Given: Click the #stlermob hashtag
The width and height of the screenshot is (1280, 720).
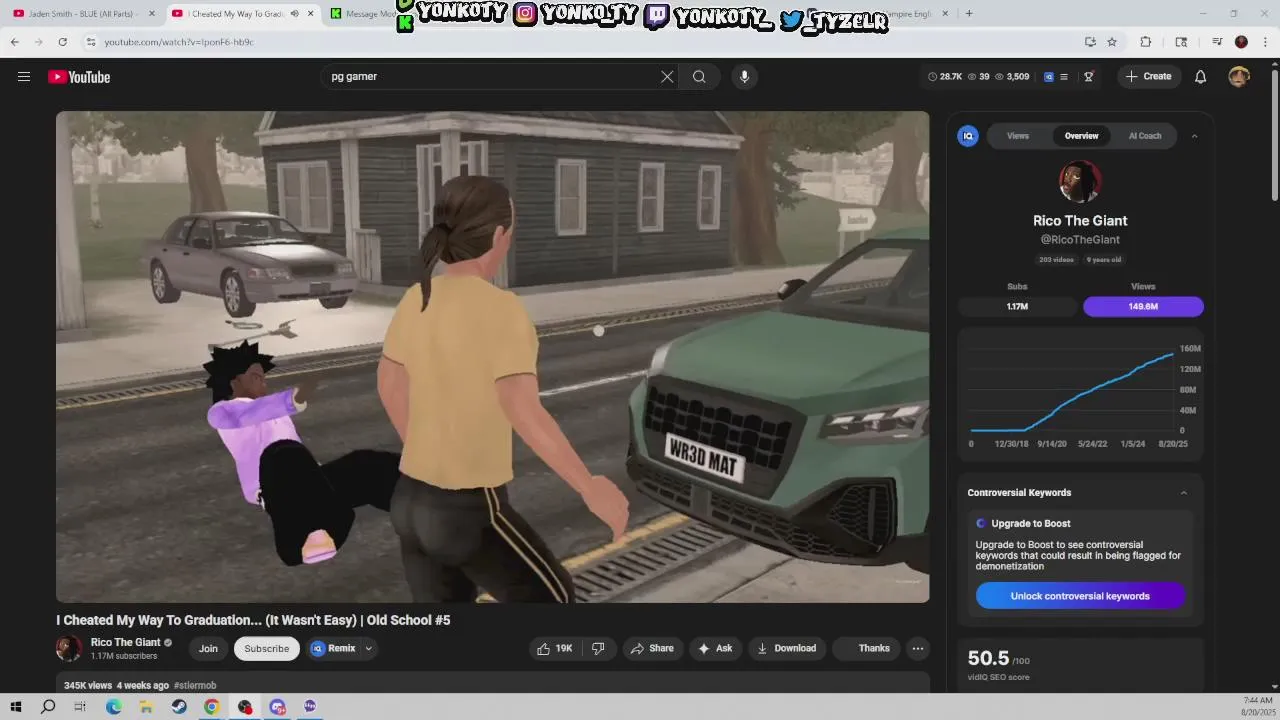Looking at the screenshot, I should click(195, 685).
